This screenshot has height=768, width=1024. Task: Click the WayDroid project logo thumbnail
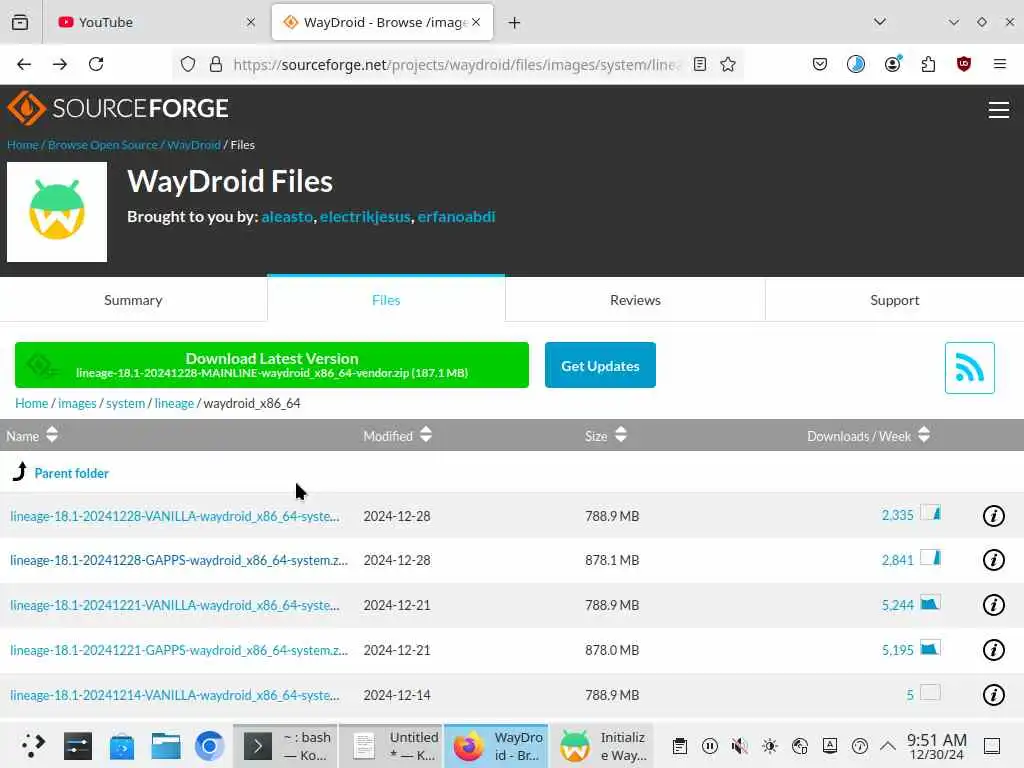[57, 212]
